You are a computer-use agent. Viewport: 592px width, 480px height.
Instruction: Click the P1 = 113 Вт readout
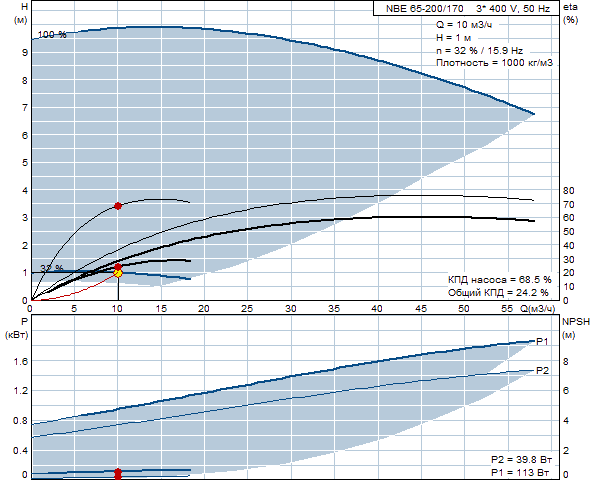pyautogui.click(x=520, y=472)
